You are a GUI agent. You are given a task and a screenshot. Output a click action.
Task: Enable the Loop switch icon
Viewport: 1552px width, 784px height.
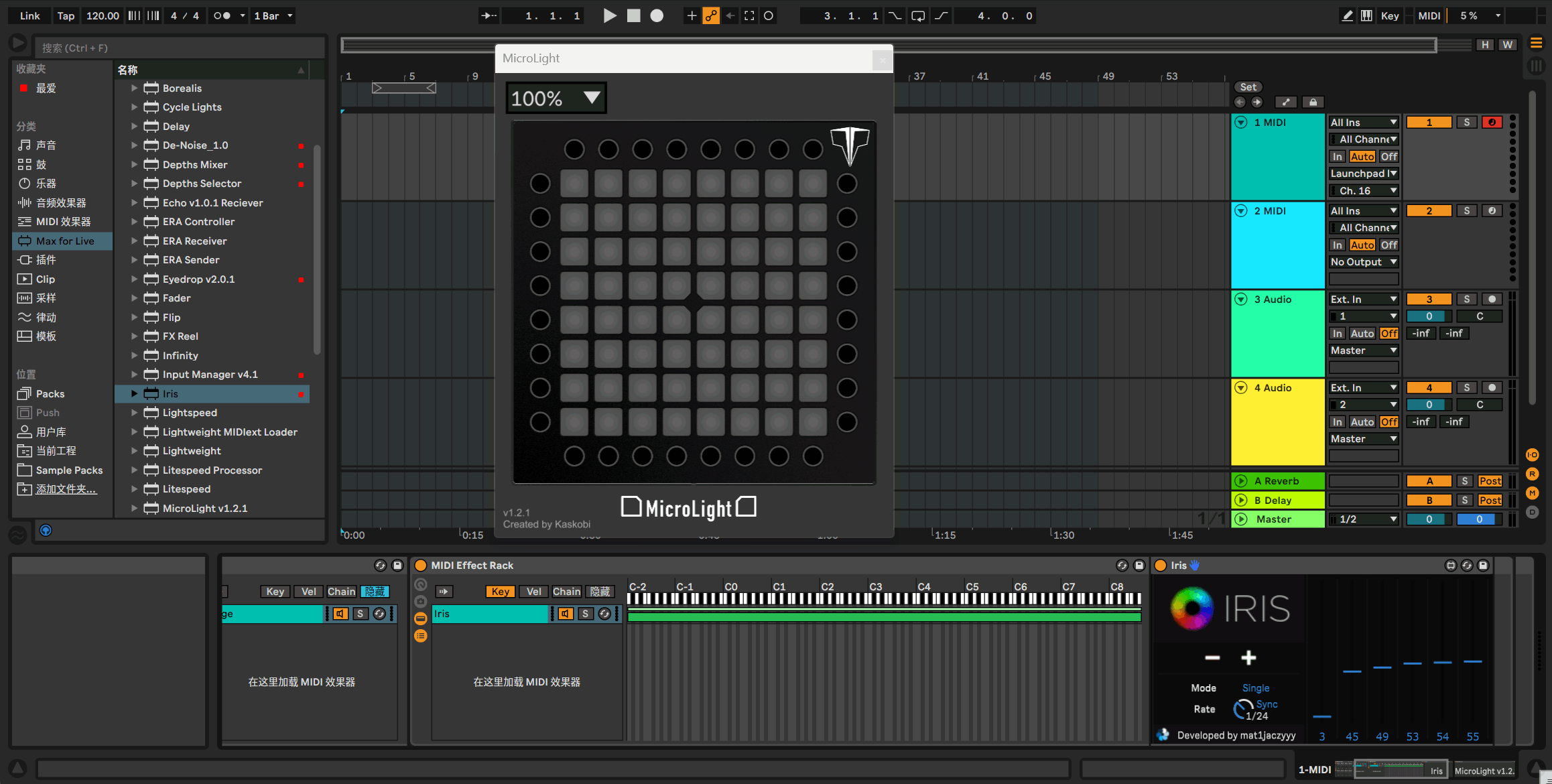tap(918, 15)
